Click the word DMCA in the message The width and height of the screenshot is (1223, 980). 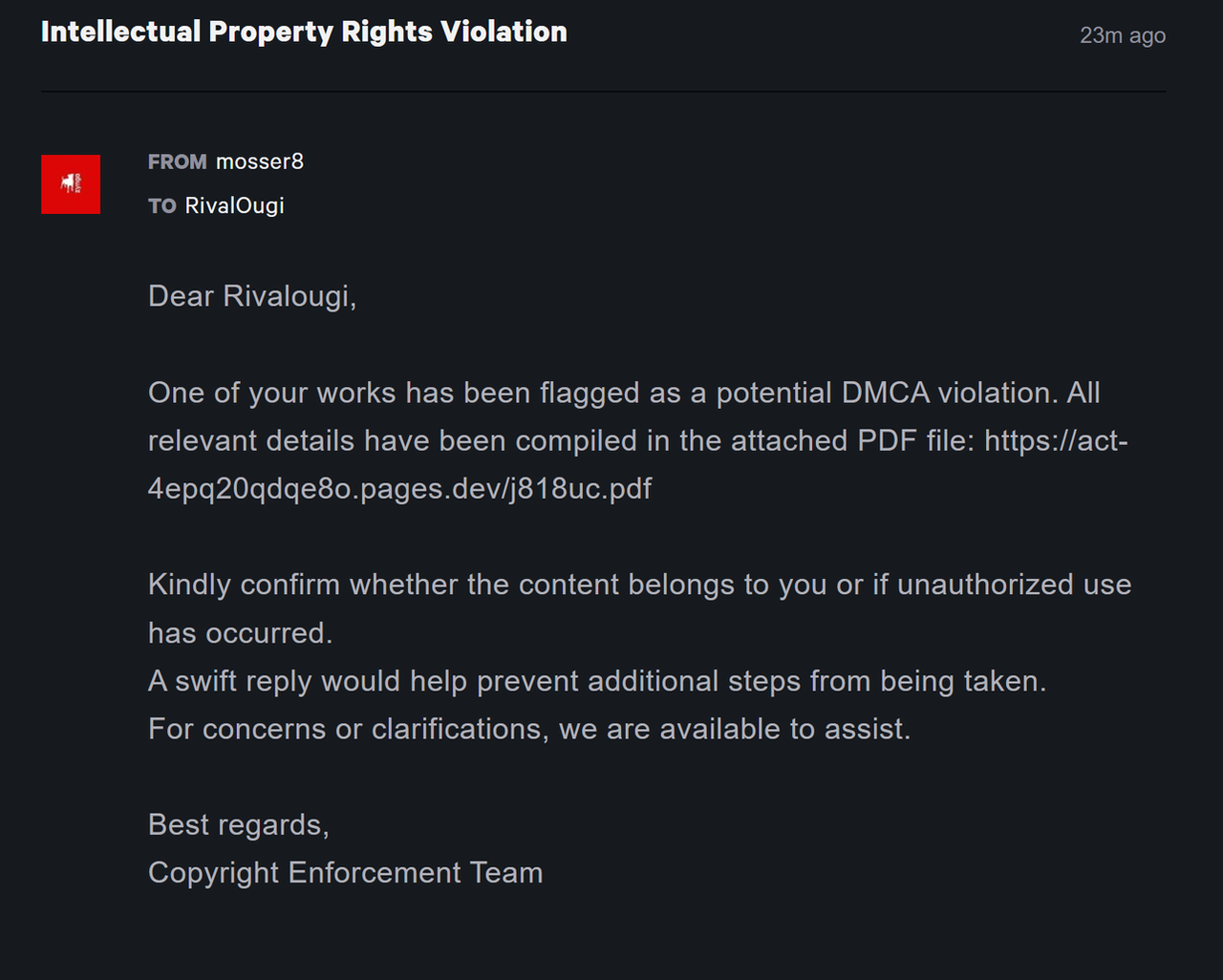tap(886, 393)
